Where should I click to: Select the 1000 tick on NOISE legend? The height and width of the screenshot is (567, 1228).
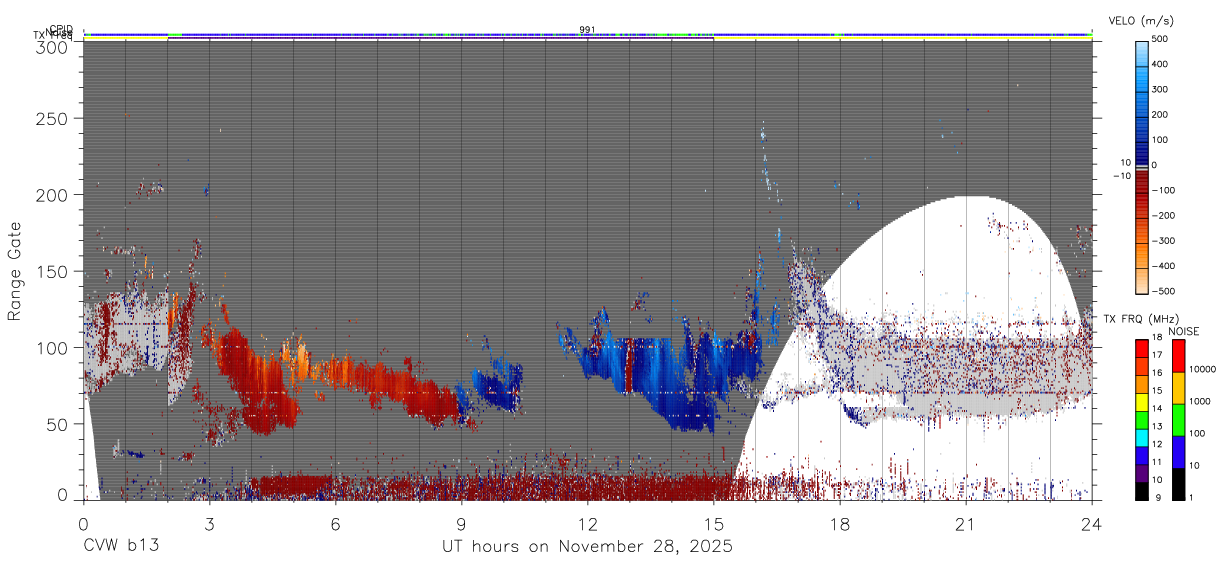point(1199,403)
